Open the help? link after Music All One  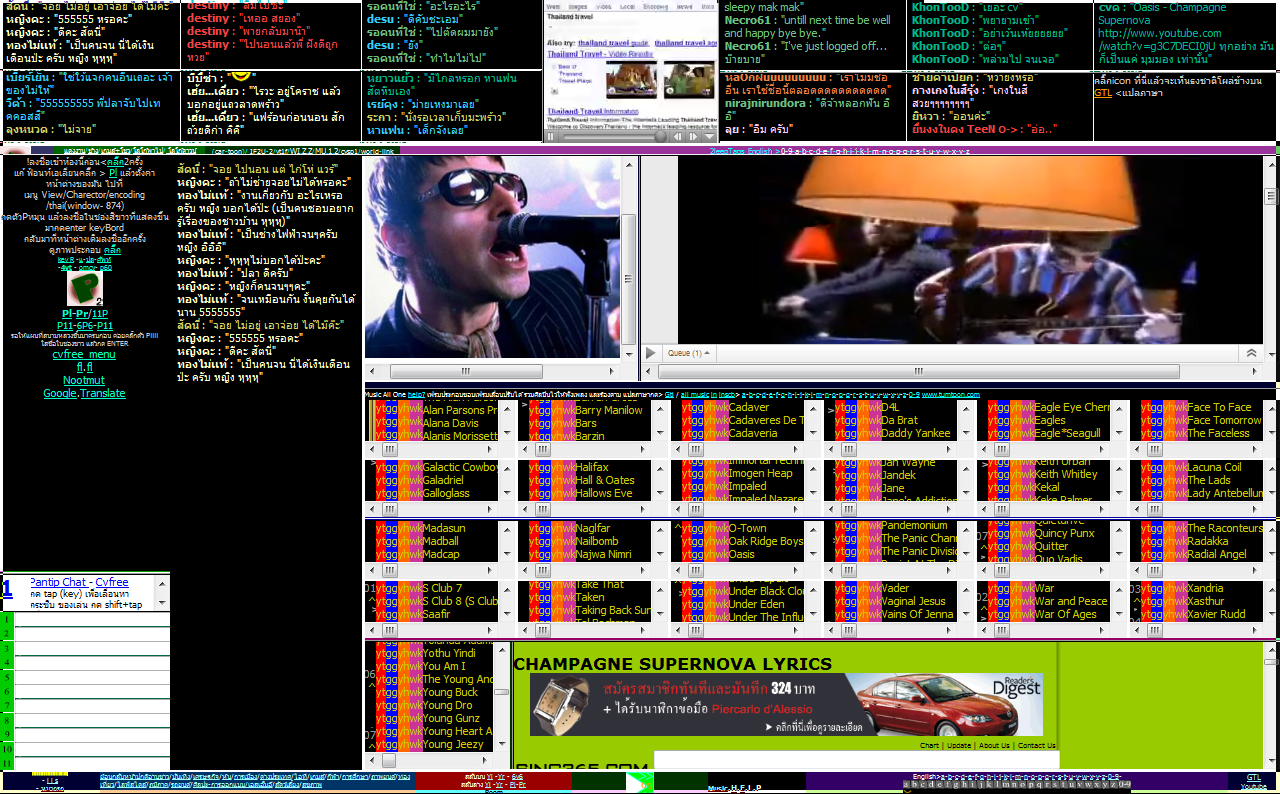416,395
